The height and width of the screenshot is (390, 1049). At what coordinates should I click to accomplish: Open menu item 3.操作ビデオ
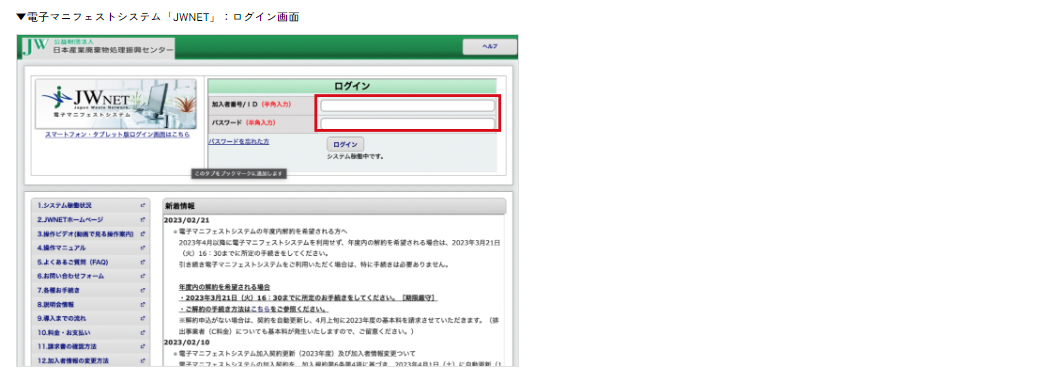coord(86,234)
